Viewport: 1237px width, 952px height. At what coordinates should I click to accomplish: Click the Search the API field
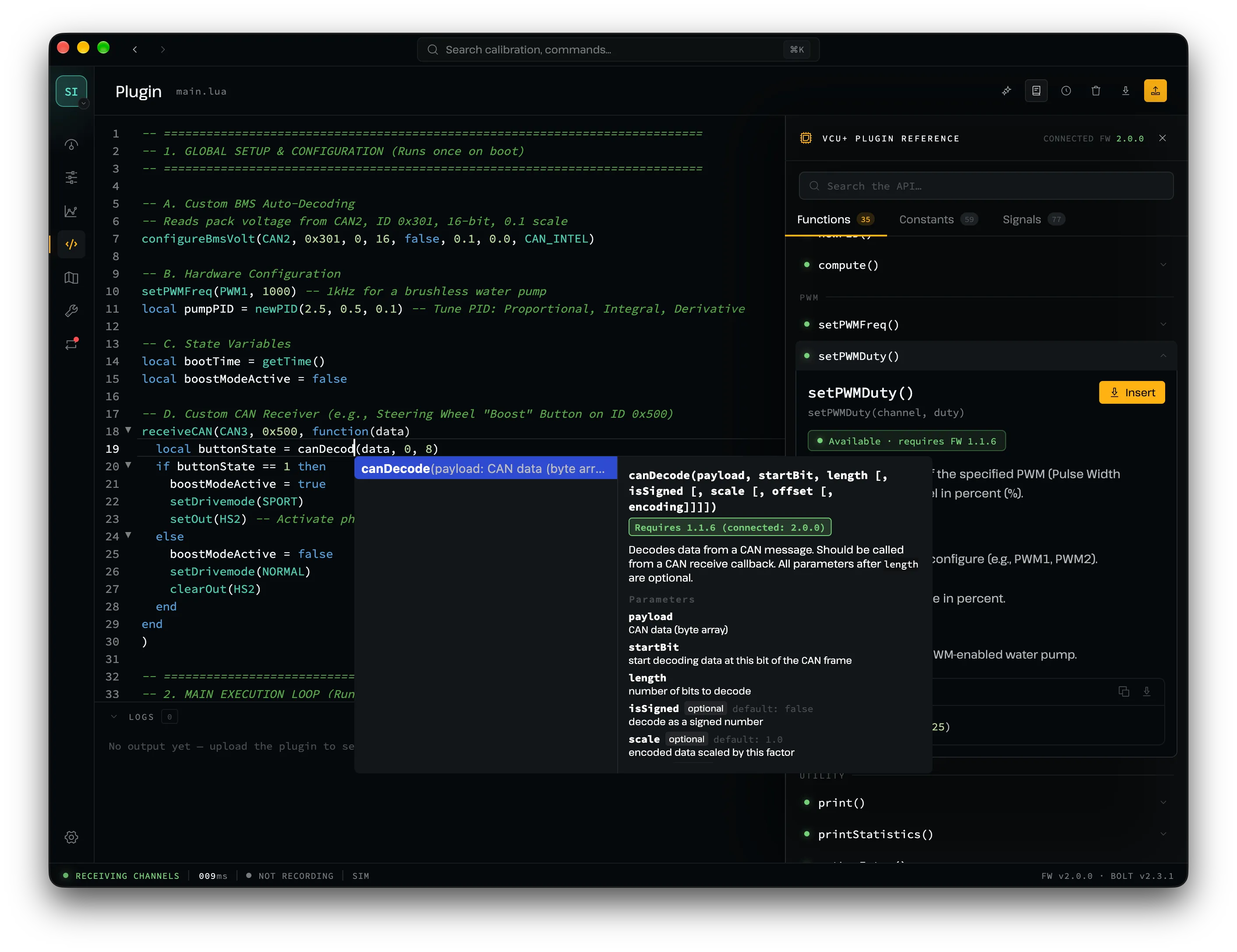[986, 186]
